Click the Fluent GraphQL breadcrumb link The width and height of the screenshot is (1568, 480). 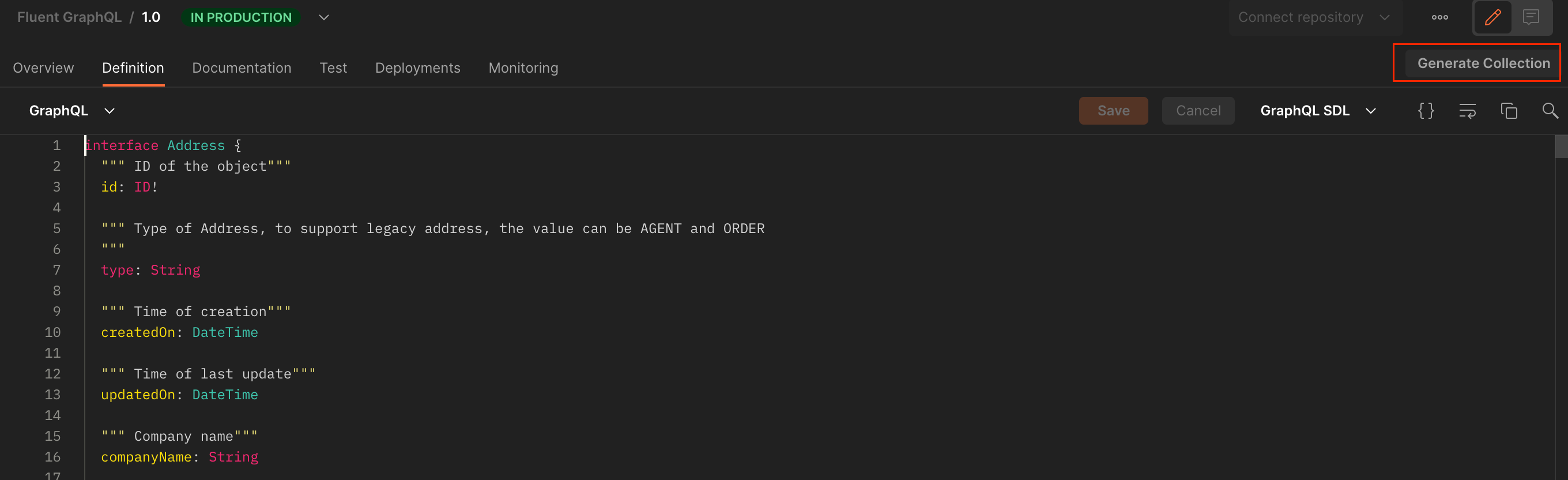point(69,17)
